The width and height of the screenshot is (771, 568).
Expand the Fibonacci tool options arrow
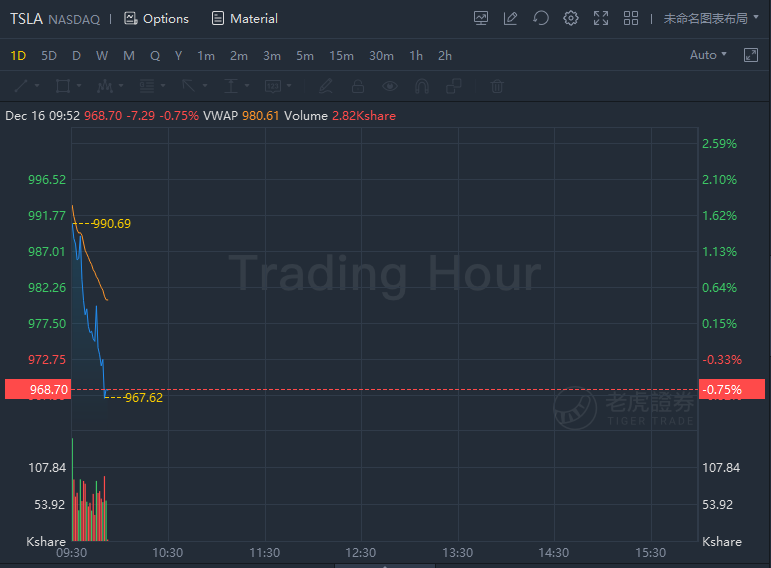163,86
